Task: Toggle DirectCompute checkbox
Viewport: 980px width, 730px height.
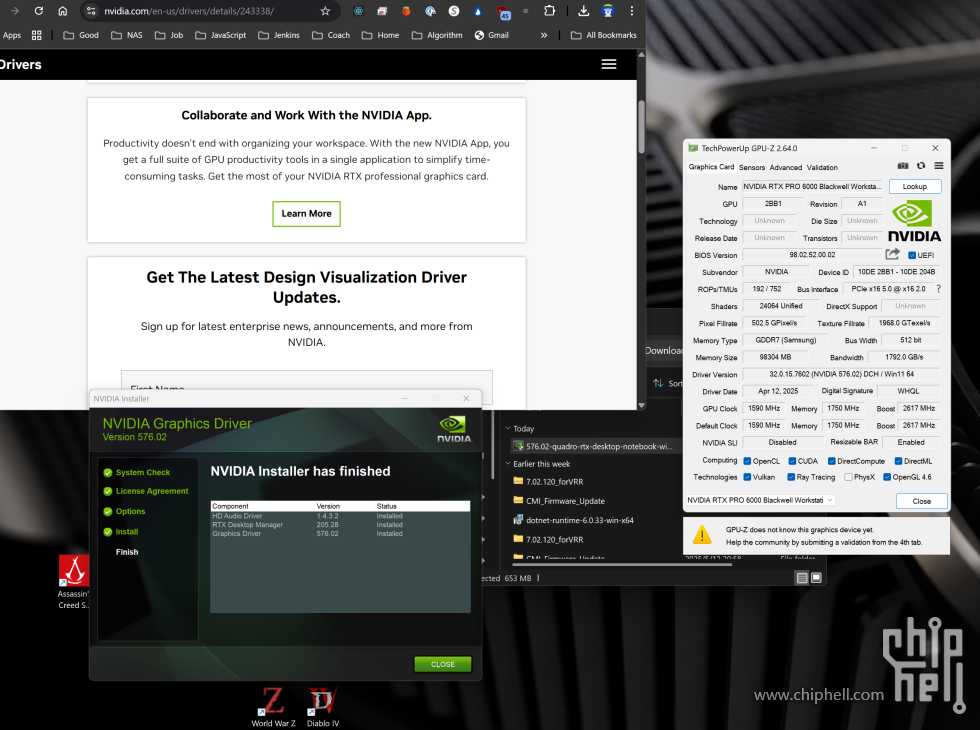Action: (x=832, y=461)
